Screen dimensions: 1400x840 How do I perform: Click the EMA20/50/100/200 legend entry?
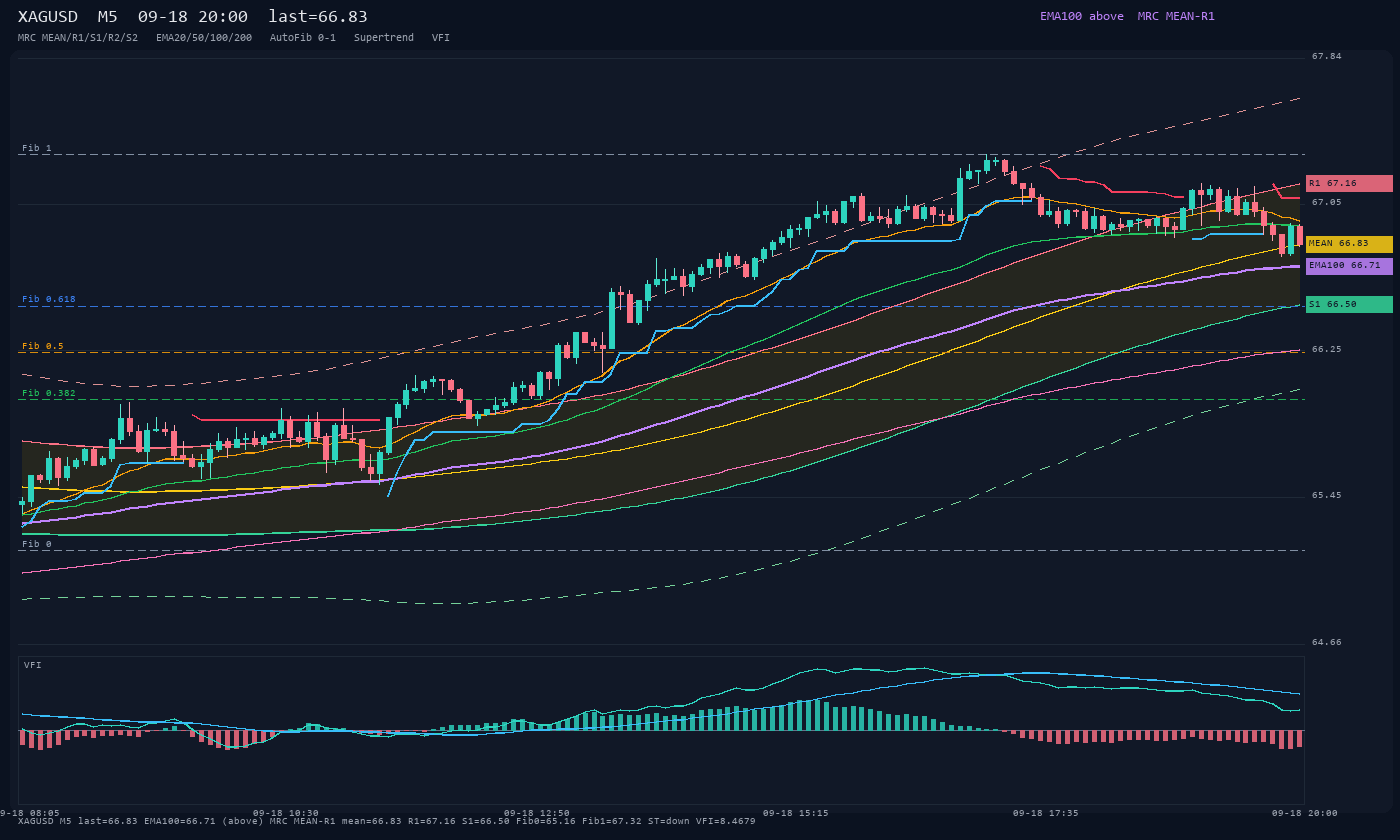(x=204, y=38)
